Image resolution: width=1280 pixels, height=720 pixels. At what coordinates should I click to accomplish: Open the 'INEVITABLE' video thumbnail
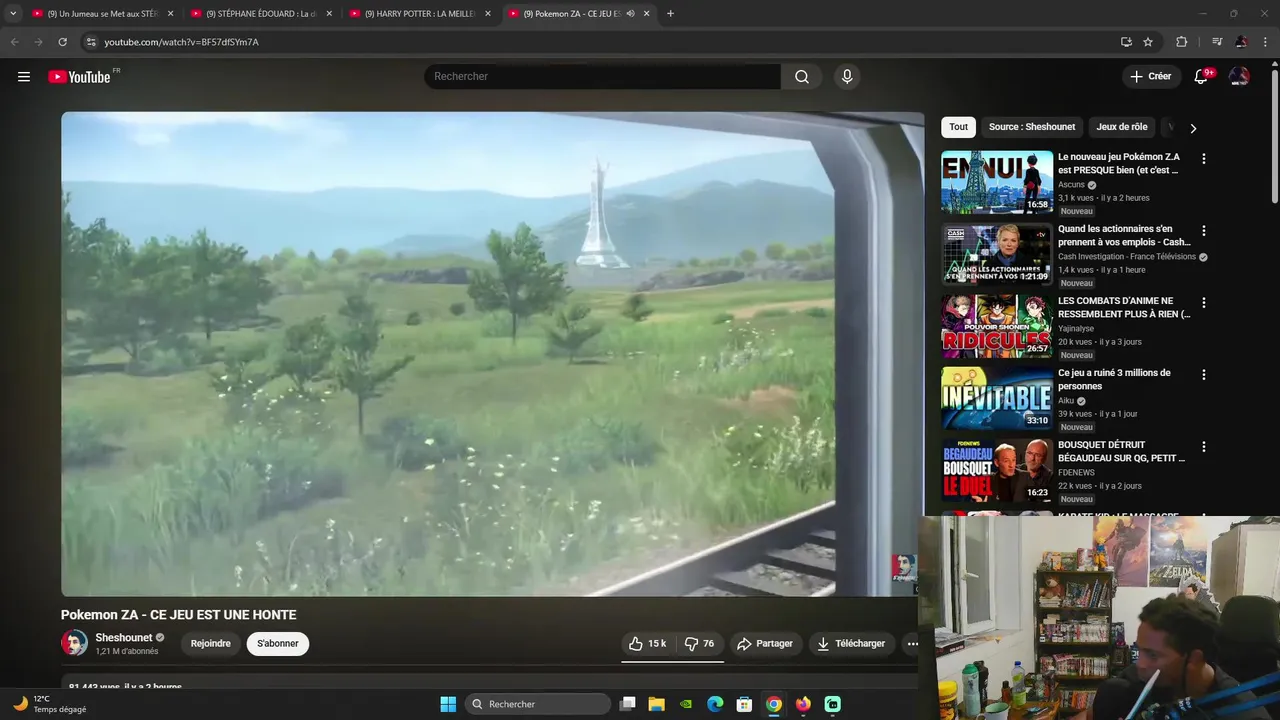[x=997, y=399]
